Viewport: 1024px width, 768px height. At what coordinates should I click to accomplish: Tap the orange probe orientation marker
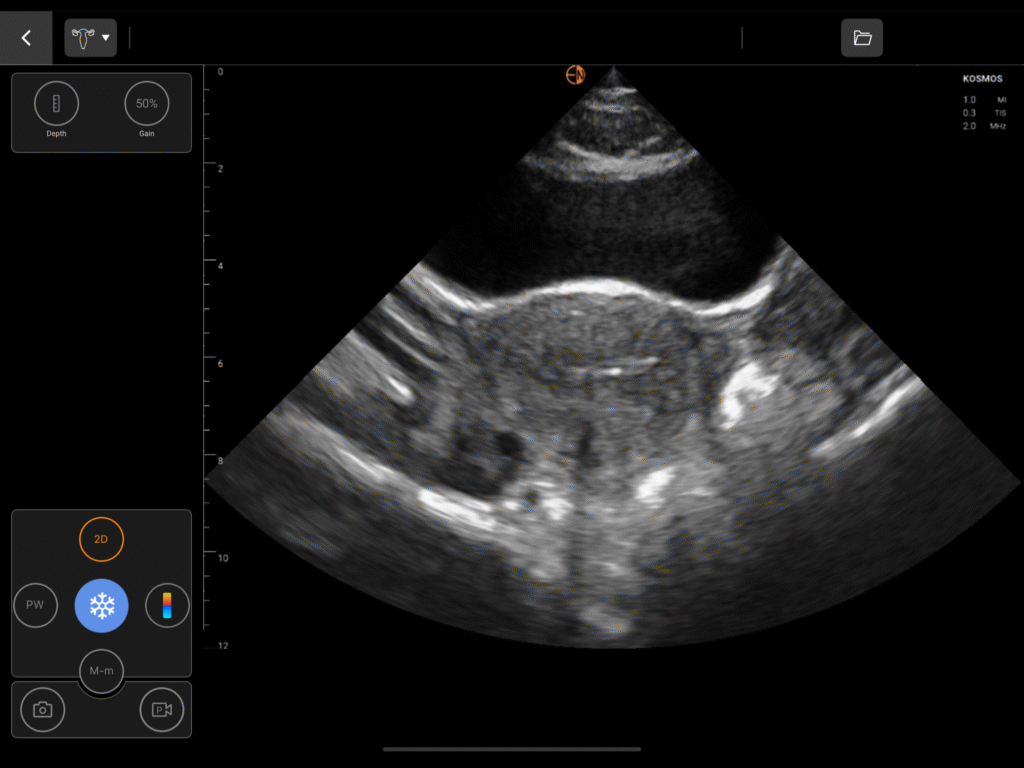(575, 75)
